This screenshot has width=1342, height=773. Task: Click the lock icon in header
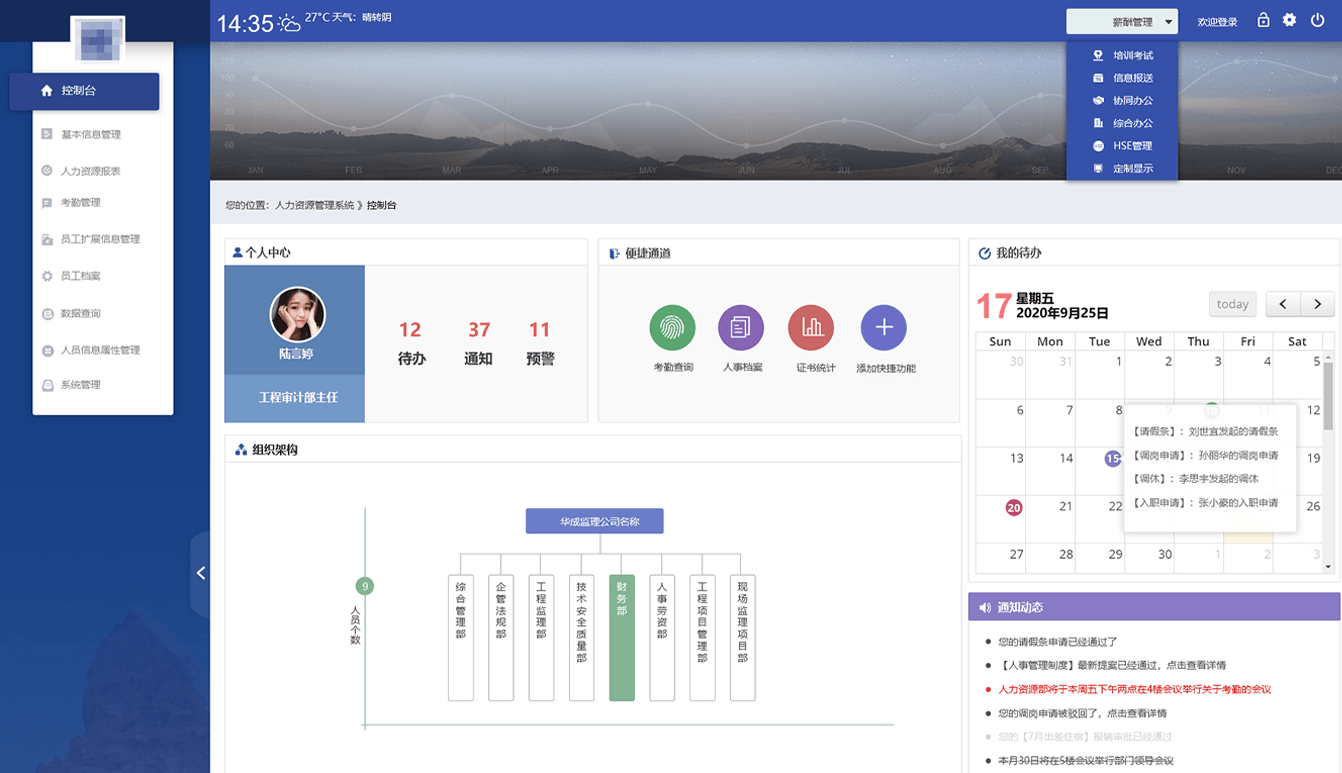click(1263, 20)
